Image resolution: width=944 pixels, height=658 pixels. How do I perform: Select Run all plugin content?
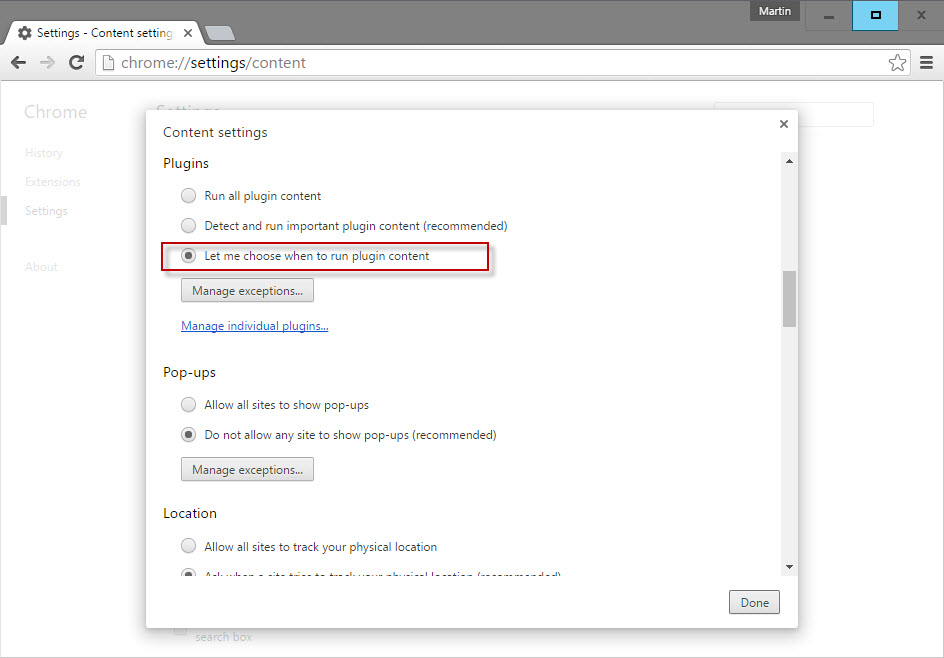click(x=188, y=196)
